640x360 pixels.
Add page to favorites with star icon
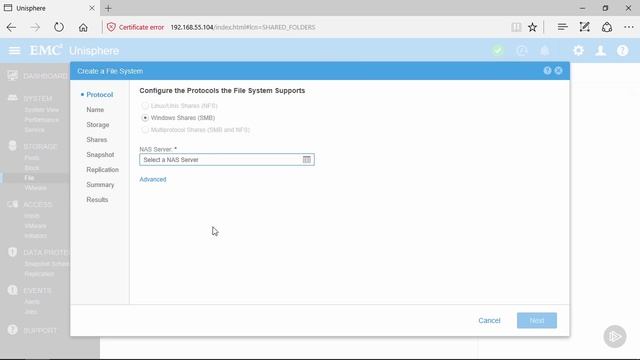point(532,27)
